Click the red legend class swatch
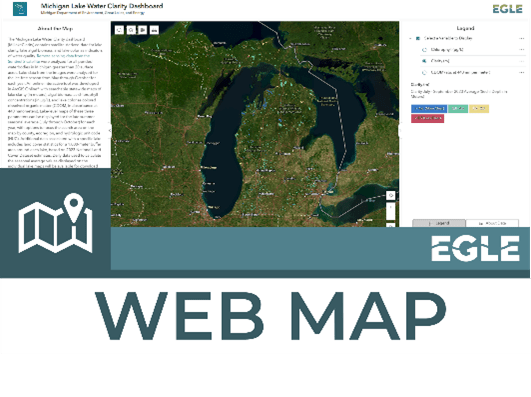 click(x=427, y=118)
